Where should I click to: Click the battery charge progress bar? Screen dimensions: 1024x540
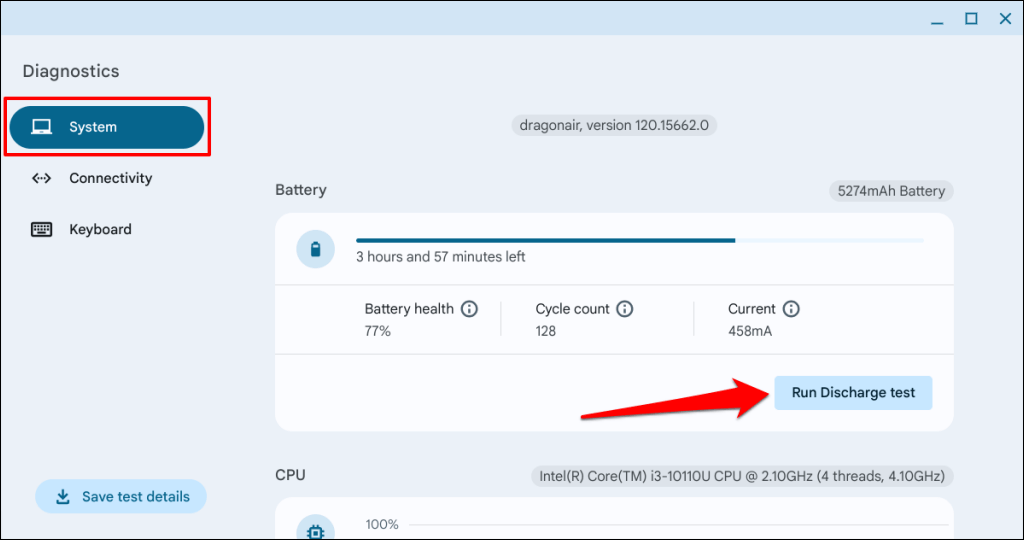click(x=639, y=240)
